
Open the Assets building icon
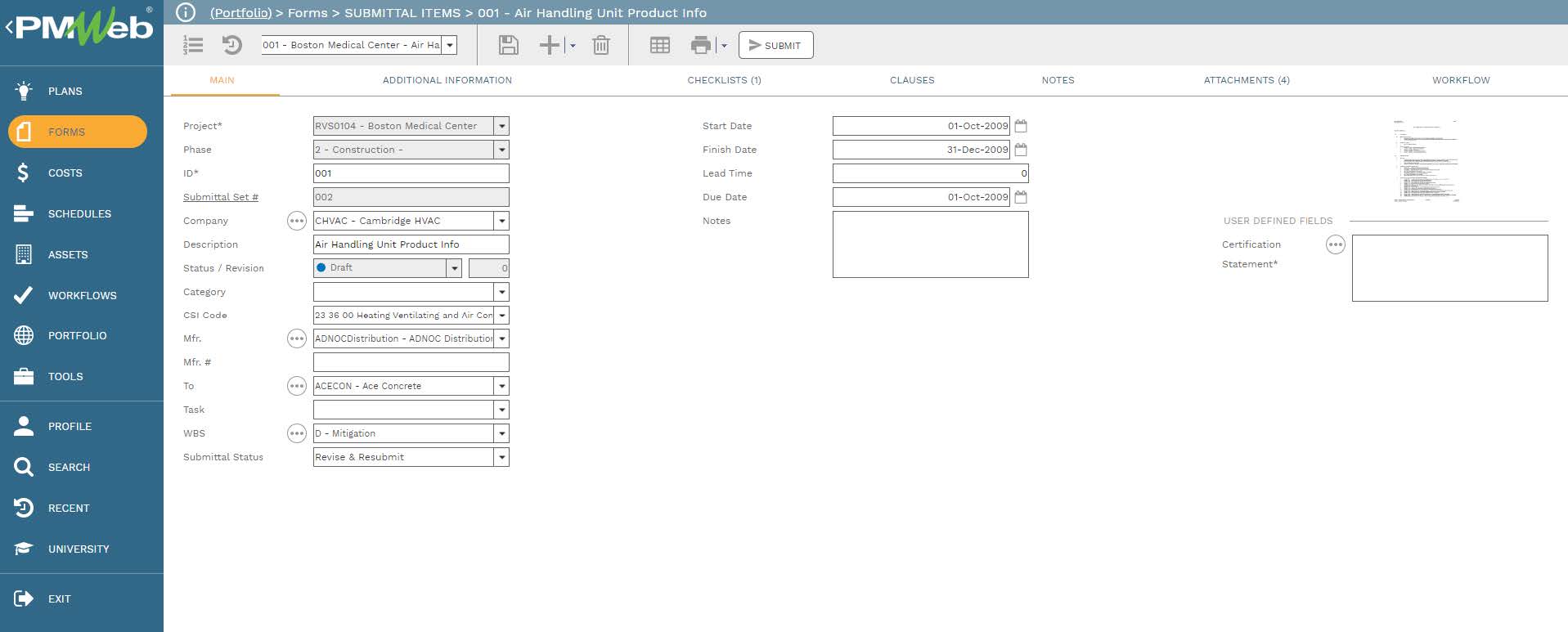pos(24,254)
